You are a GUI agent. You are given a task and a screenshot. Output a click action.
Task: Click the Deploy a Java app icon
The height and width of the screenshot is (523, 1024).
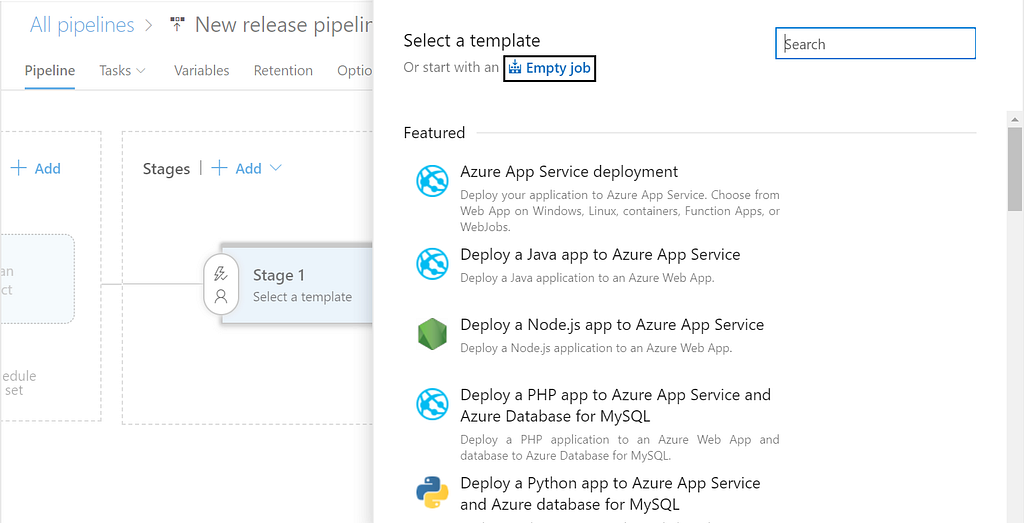432,263
